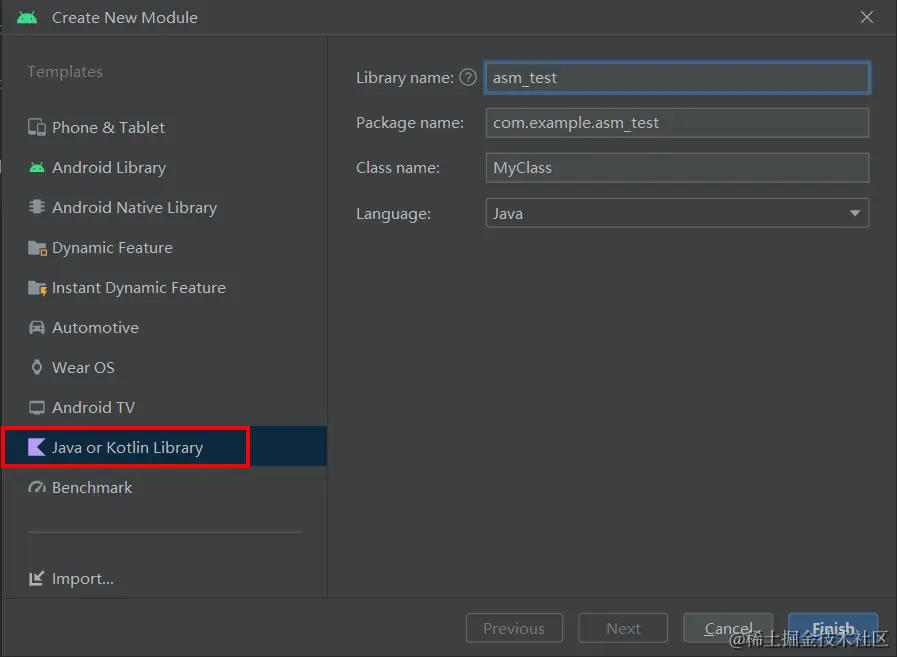Click the Next button

pyautogui.click(x=623, y=628)
